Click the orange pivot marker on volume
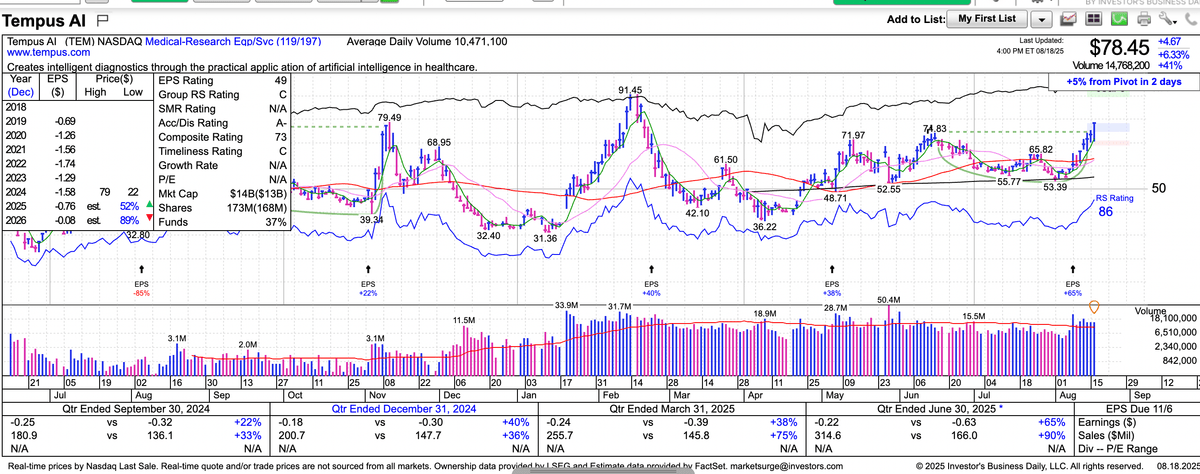Viewport: 1200px width, 474px height. point(1095,307)
